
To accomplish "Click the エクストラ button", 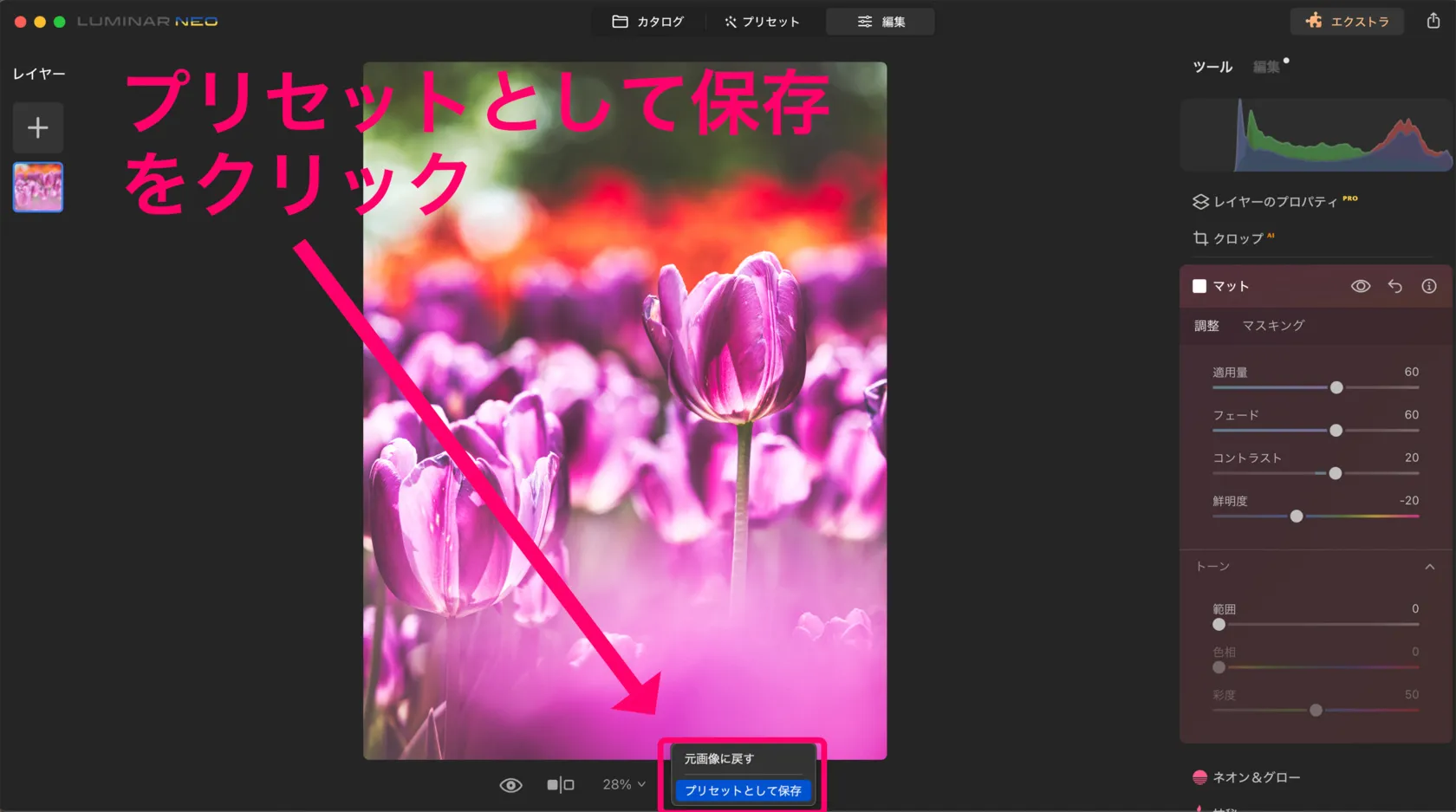I will tap(1347, 22).
